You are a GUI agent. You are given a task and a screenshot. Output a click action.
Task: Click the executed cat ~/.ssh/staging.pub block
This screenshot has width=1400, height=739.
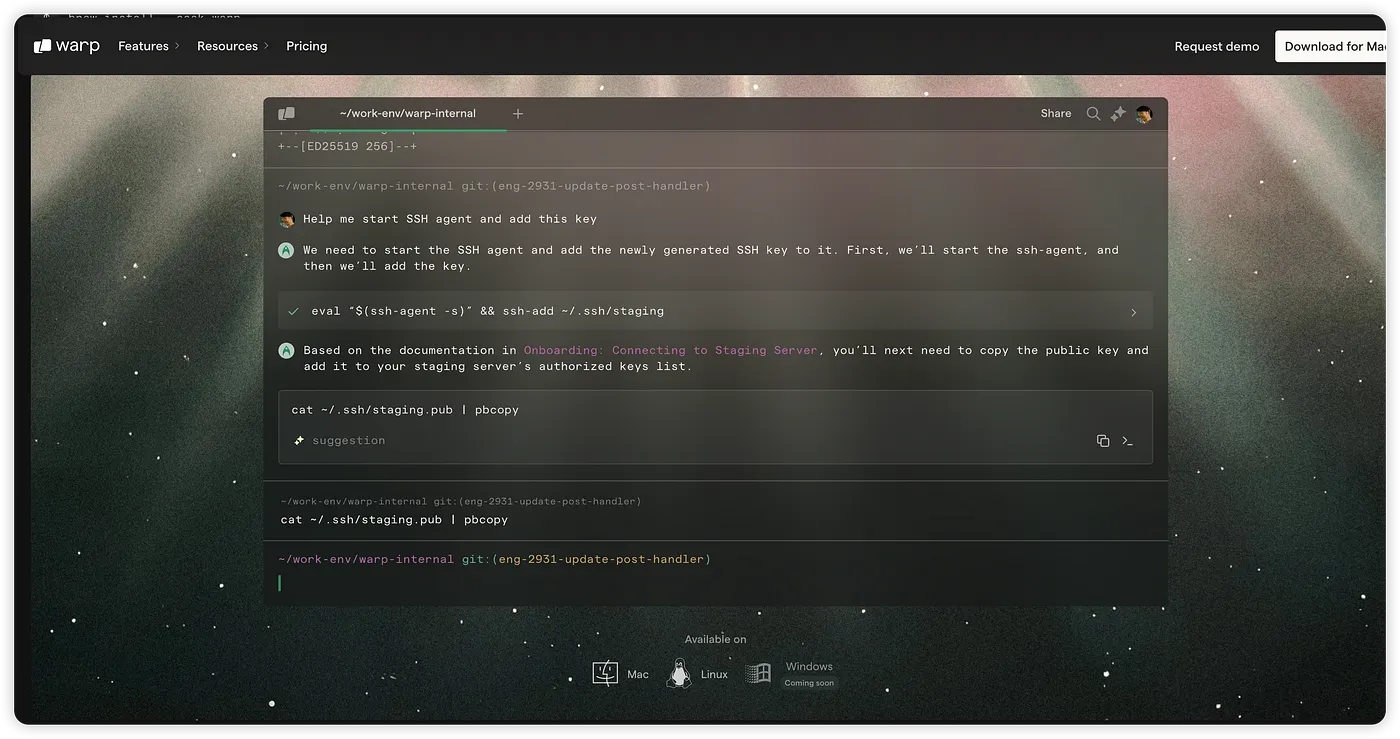click(x=715, y=511)
